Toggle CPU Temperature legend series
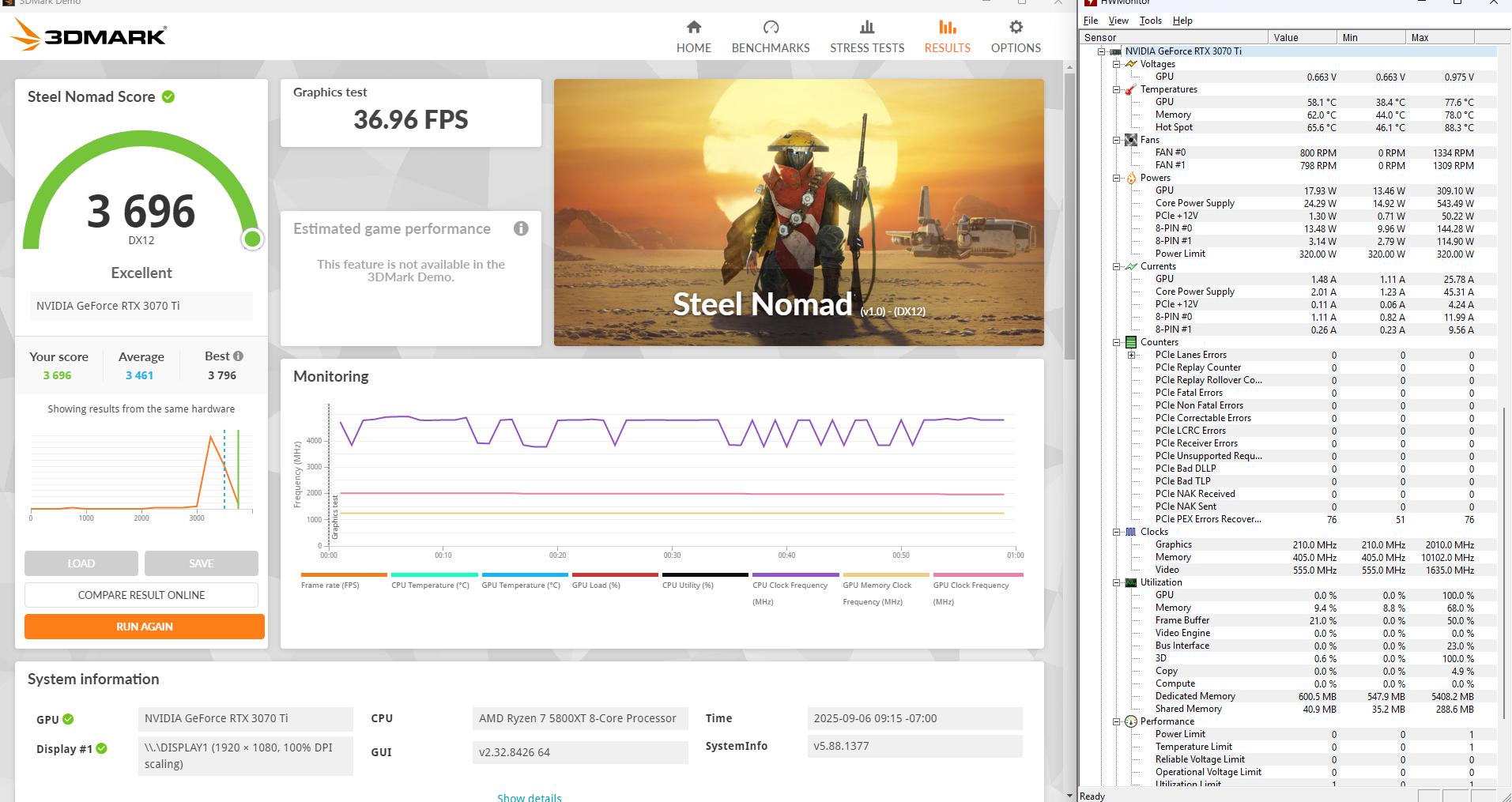The height and width of the screenshot is (802, 1512). (x=434, y=581)
